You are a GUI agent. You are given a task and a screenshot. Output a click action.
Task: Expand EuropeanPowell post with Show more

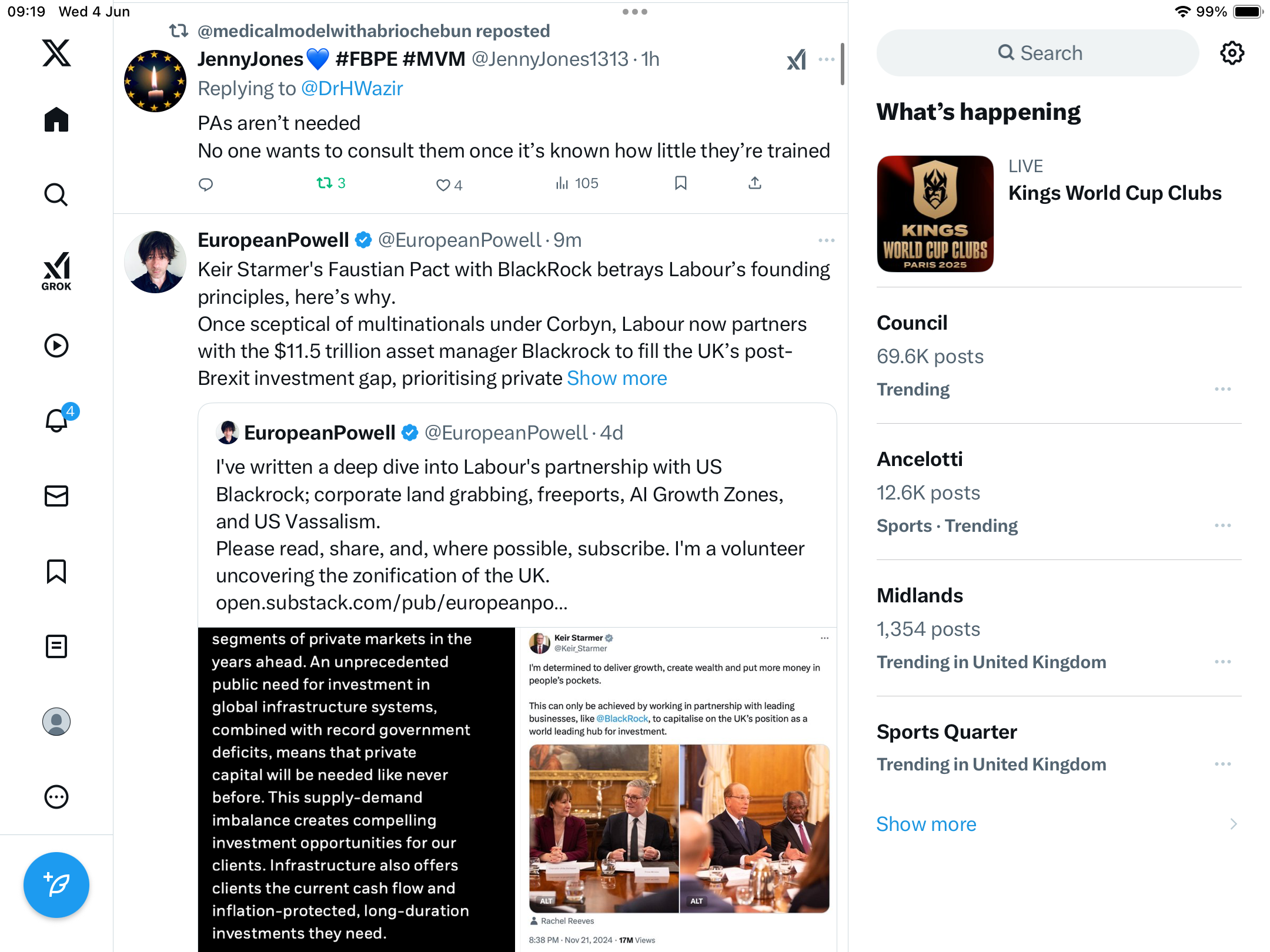point(617,378)
